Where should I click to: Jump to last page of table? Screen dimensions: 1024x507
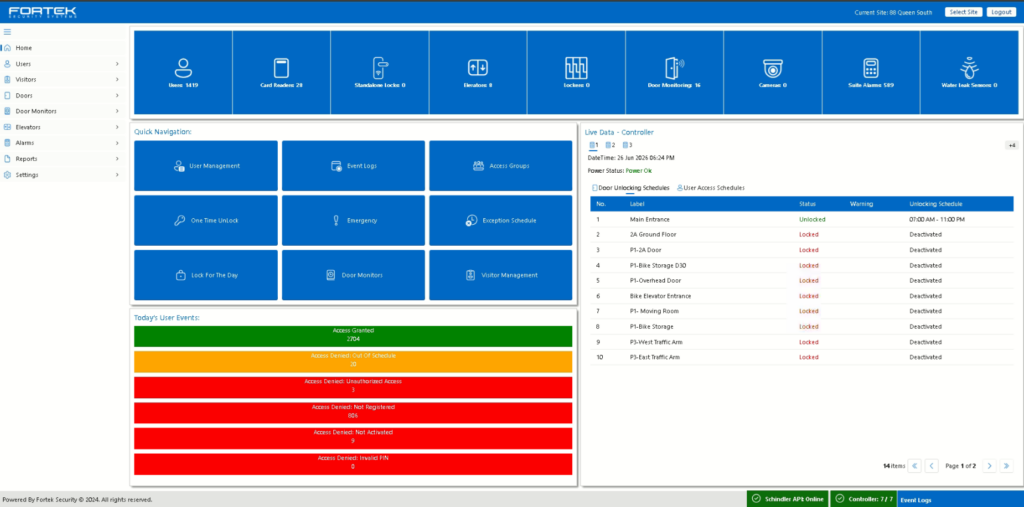point(1007,466)
